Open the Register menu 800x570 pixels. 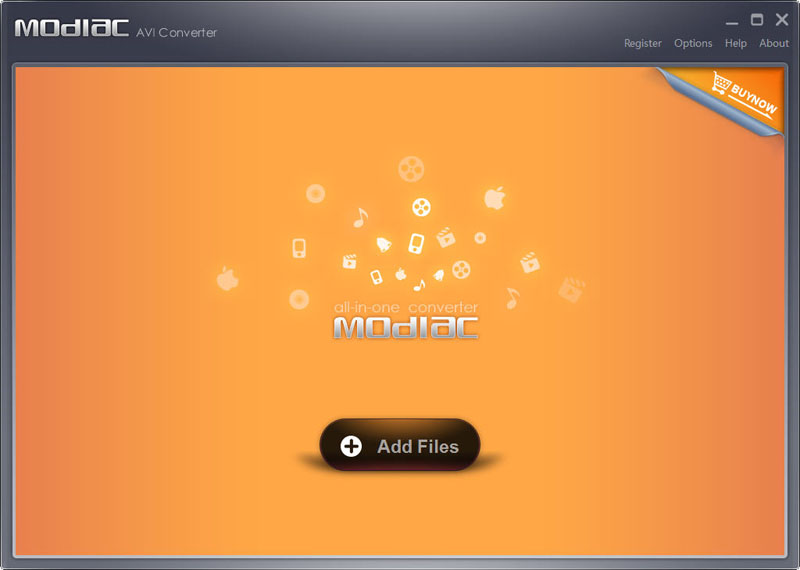click(x=642, y=43)
